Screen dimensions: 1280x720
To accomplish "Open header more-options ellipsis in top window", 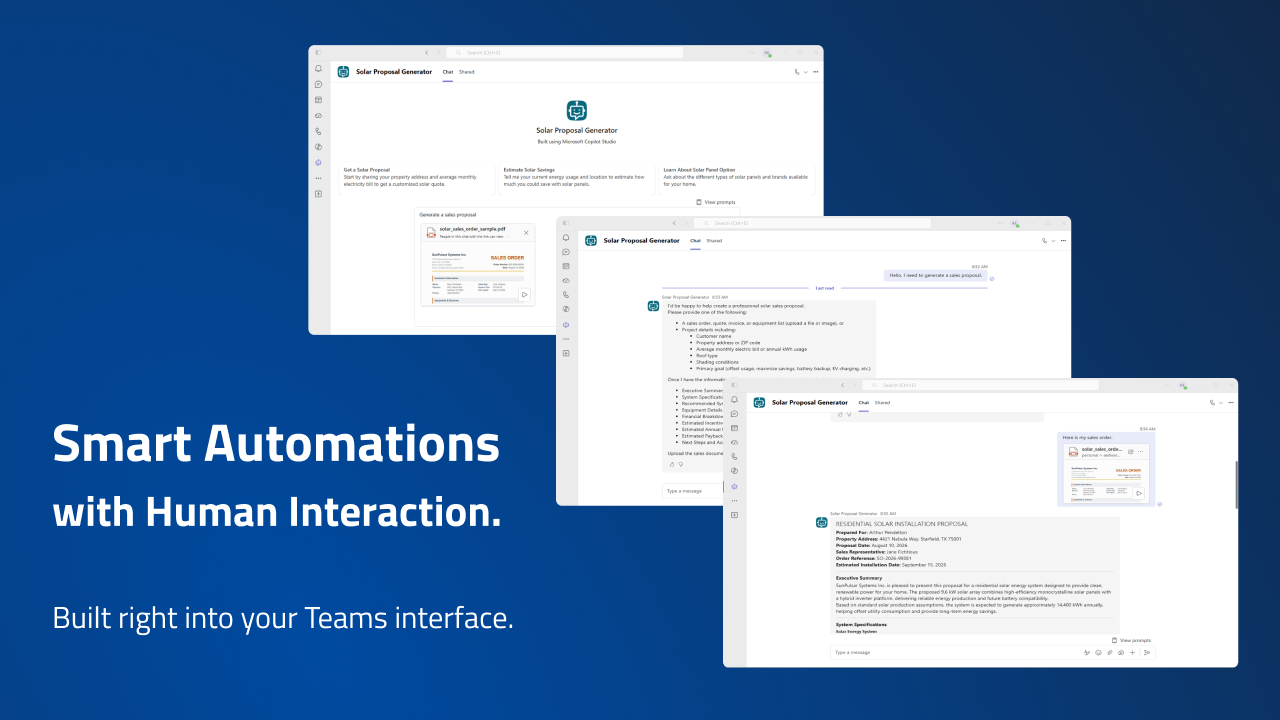I will pos(815,72).
